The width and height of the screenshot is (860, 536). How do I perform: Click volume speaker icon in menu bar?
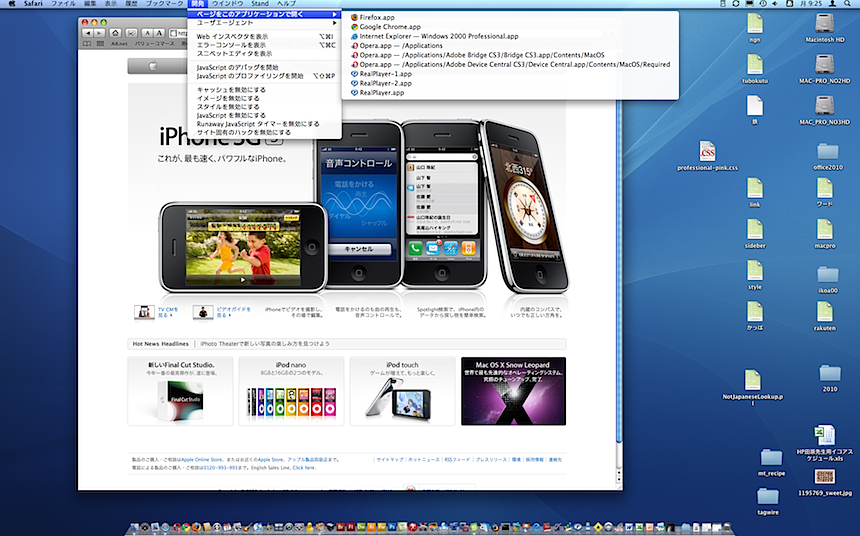pyautogui.click(x=775, y=3)
